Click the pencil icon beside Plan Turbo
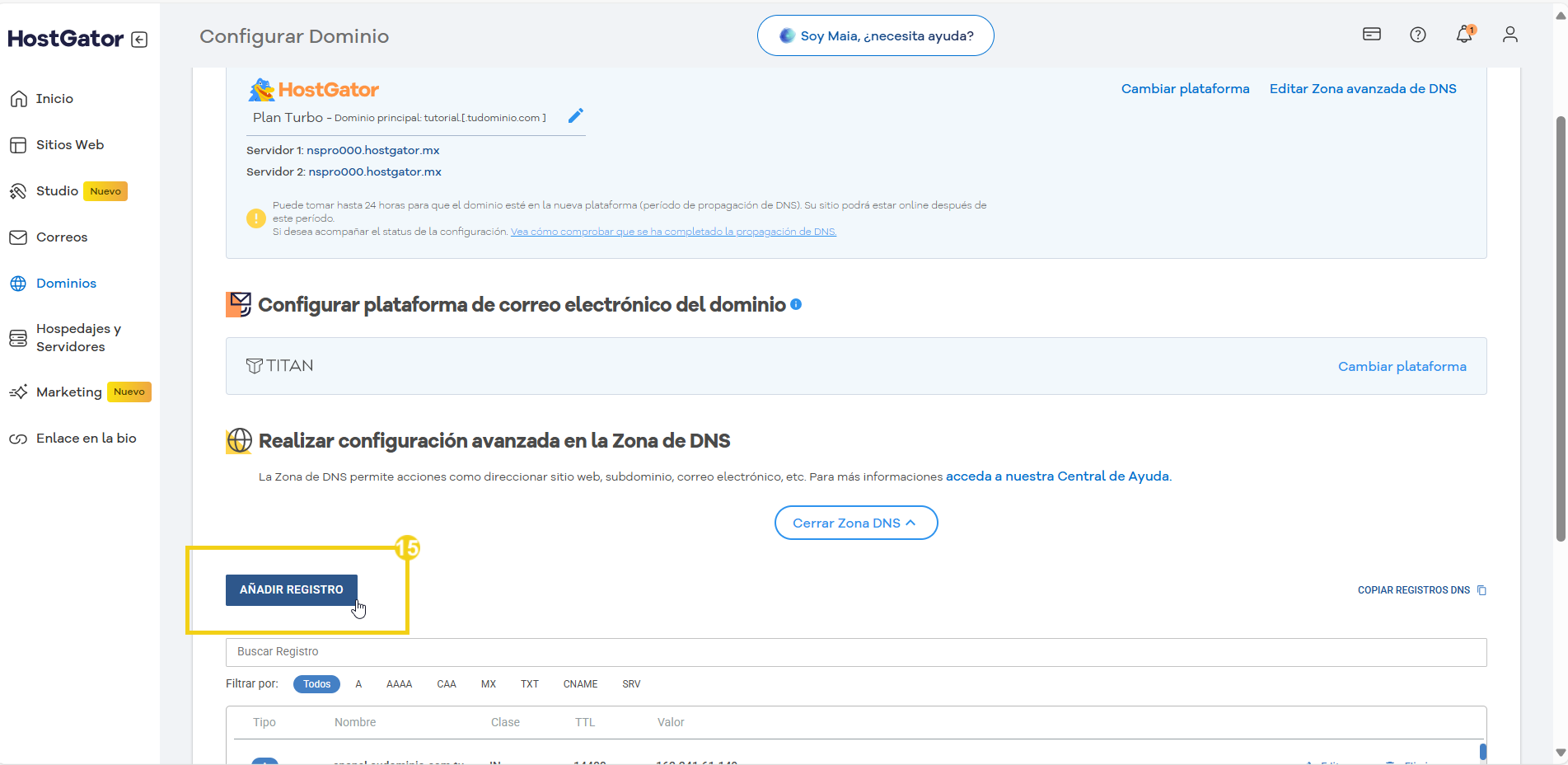This screenshot has height=765, width=1568. (576, 115)
